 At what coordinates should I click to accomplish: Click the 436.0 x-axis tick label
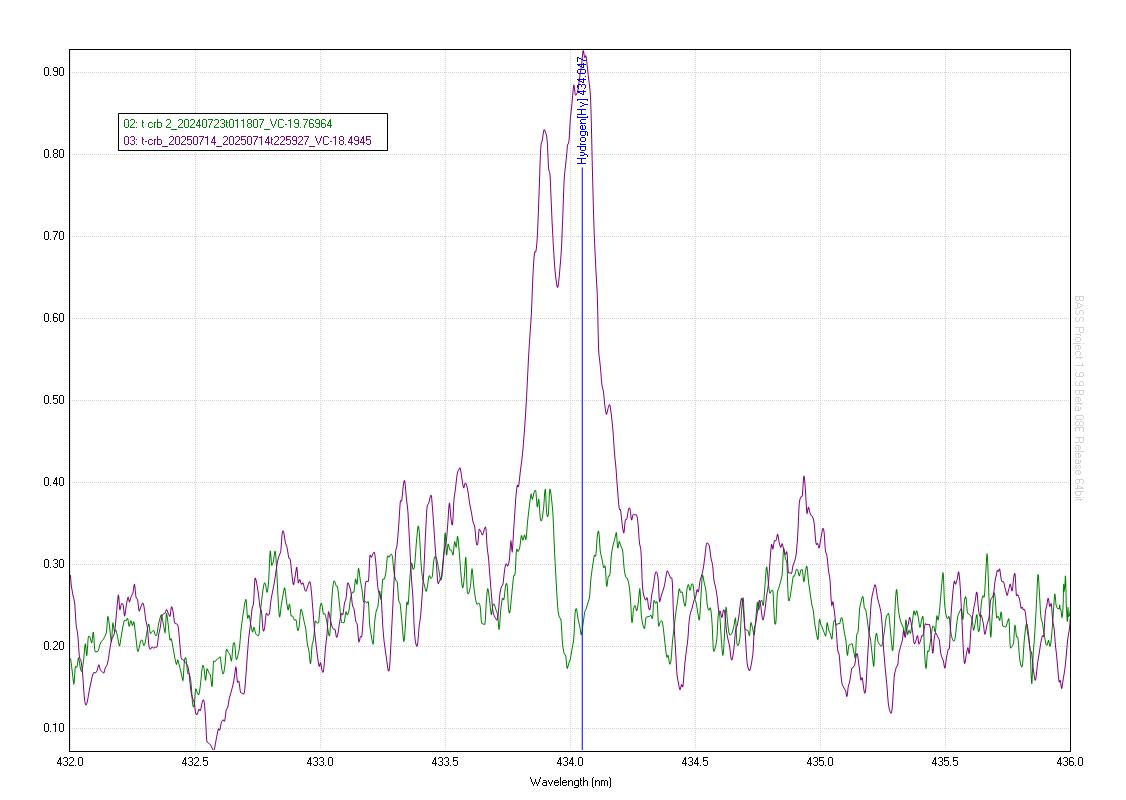click(1070, 762)
